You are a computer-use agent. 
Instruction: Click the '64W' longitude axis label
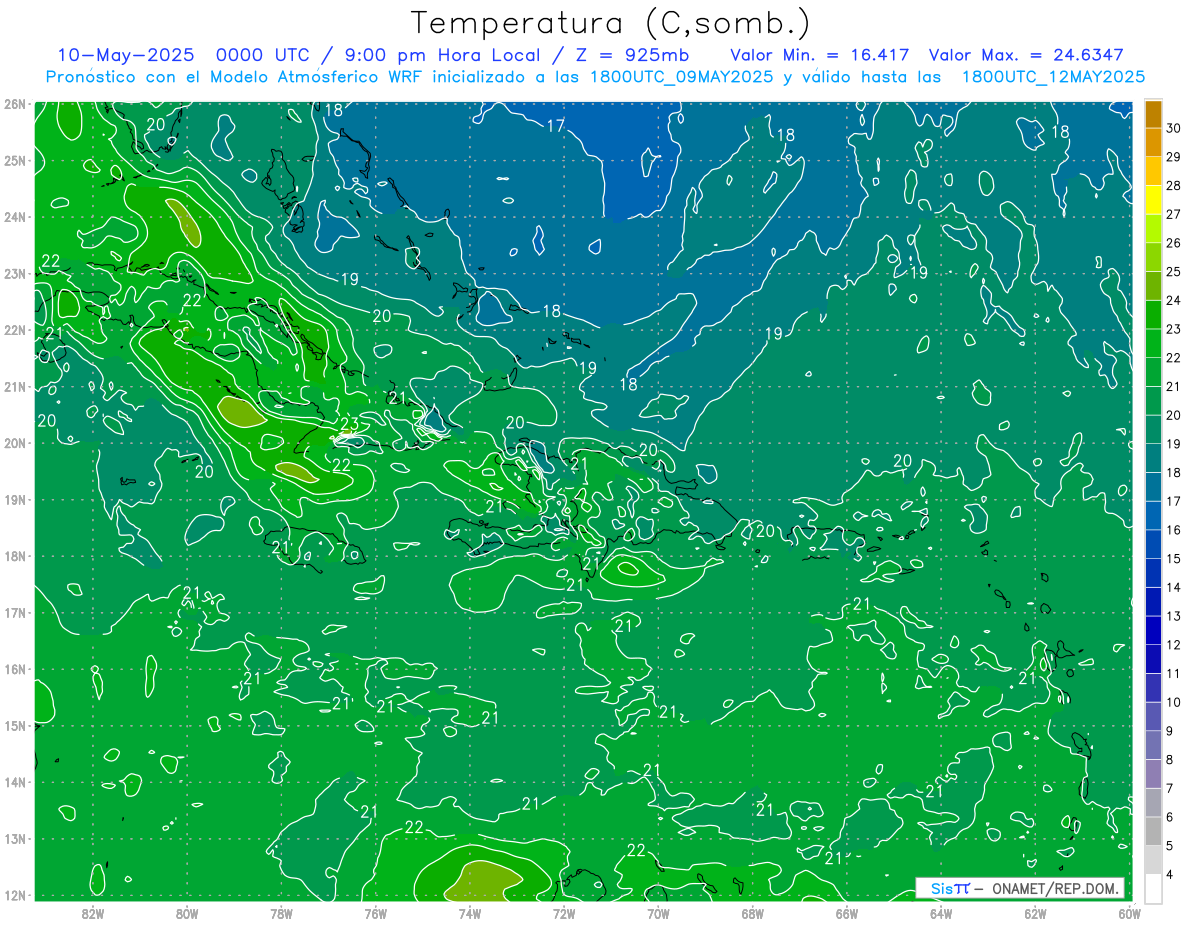tap(940, 913)
